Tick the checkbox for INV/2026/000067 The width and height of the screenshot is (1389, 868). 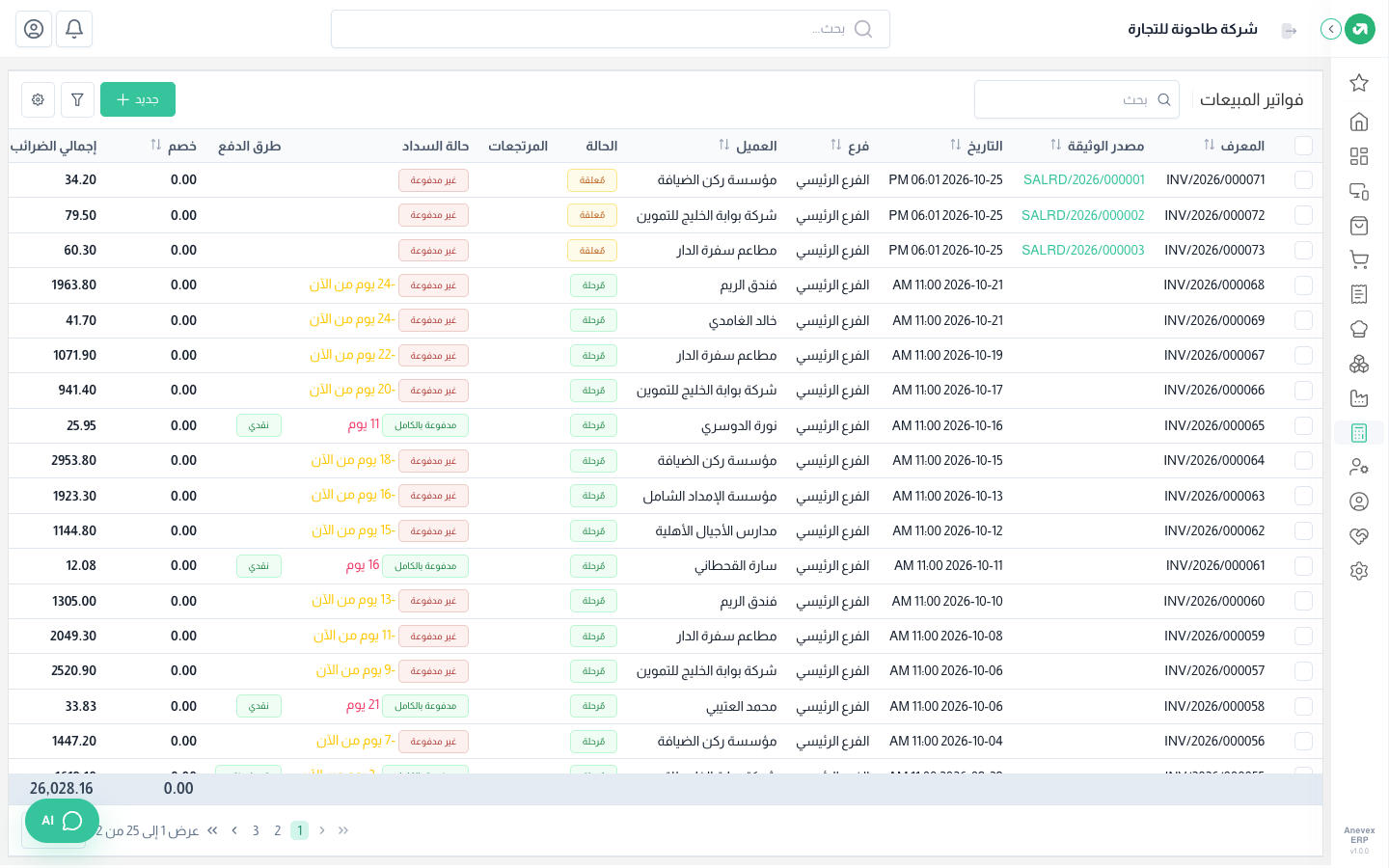1304,355
